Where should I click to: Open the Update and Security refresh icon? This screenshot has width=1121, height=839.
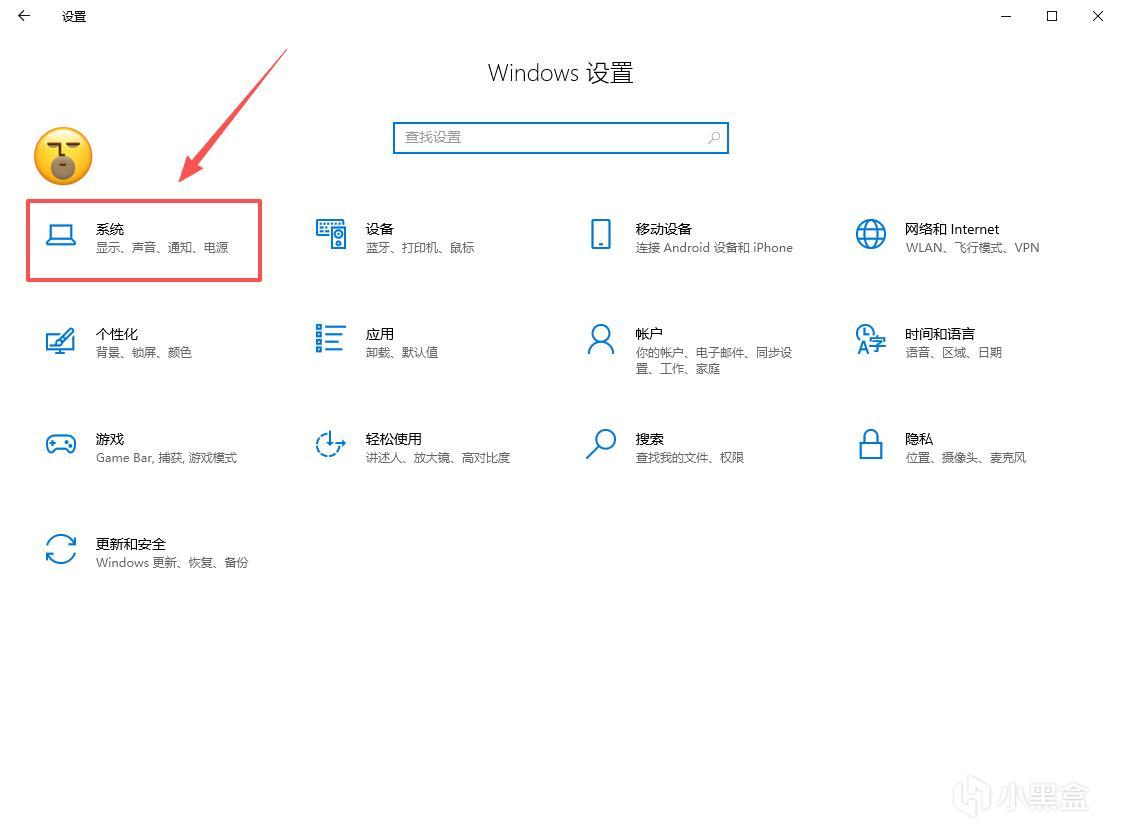[61, 549]
